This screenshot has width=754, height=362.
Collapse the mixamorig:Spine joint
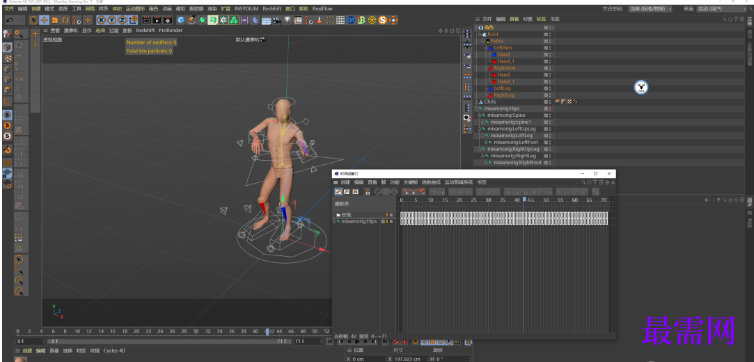[479, 115]
